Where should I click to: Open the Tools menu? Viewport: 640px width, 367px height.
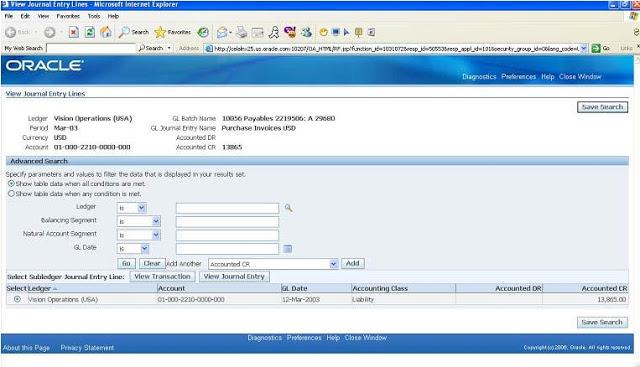[x=94, y=16]
